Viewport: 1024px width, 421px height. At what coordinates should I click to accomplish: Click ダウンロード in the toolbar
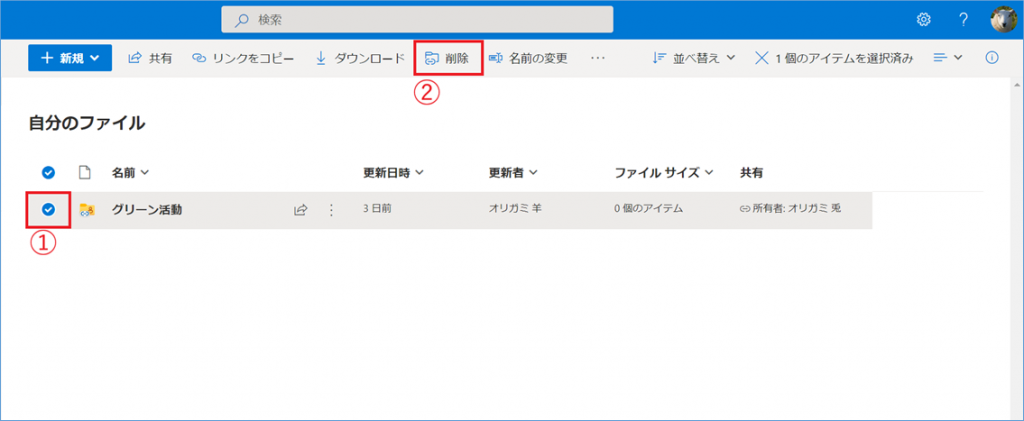click(x=360, y=58)
